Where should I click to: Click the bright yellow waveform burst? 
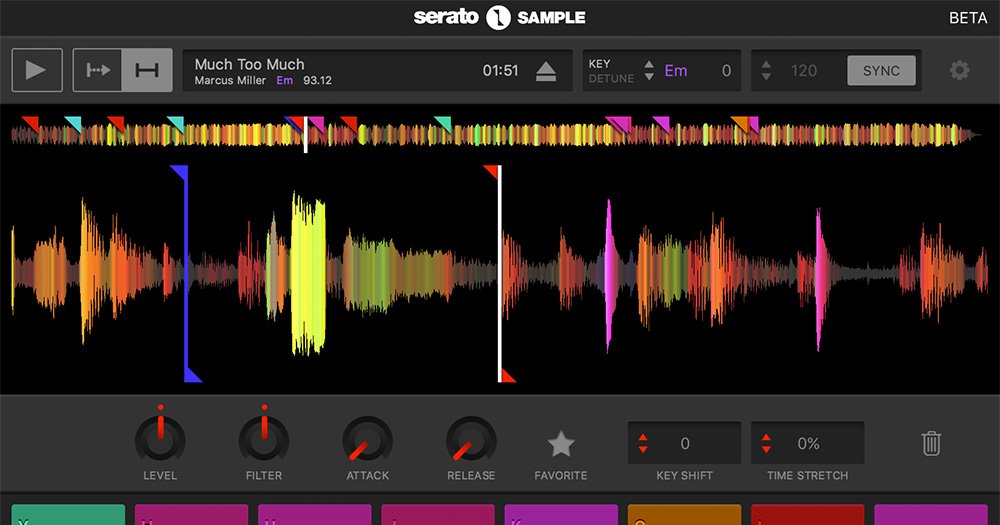[309, 273]
